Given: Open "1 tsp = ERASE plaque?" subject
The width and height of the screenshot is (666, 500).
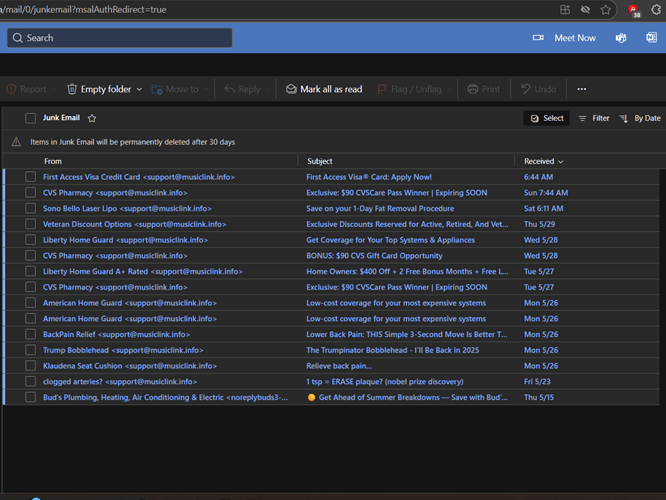Looking at the screenshot, I should pos(385,381).
